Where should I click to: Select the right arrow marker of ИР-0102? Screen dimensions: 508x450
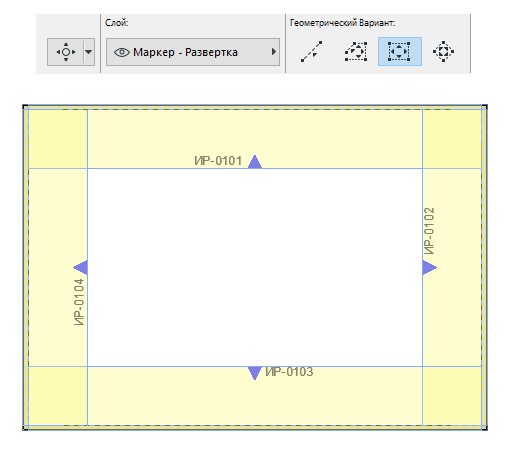coord(430,267)
